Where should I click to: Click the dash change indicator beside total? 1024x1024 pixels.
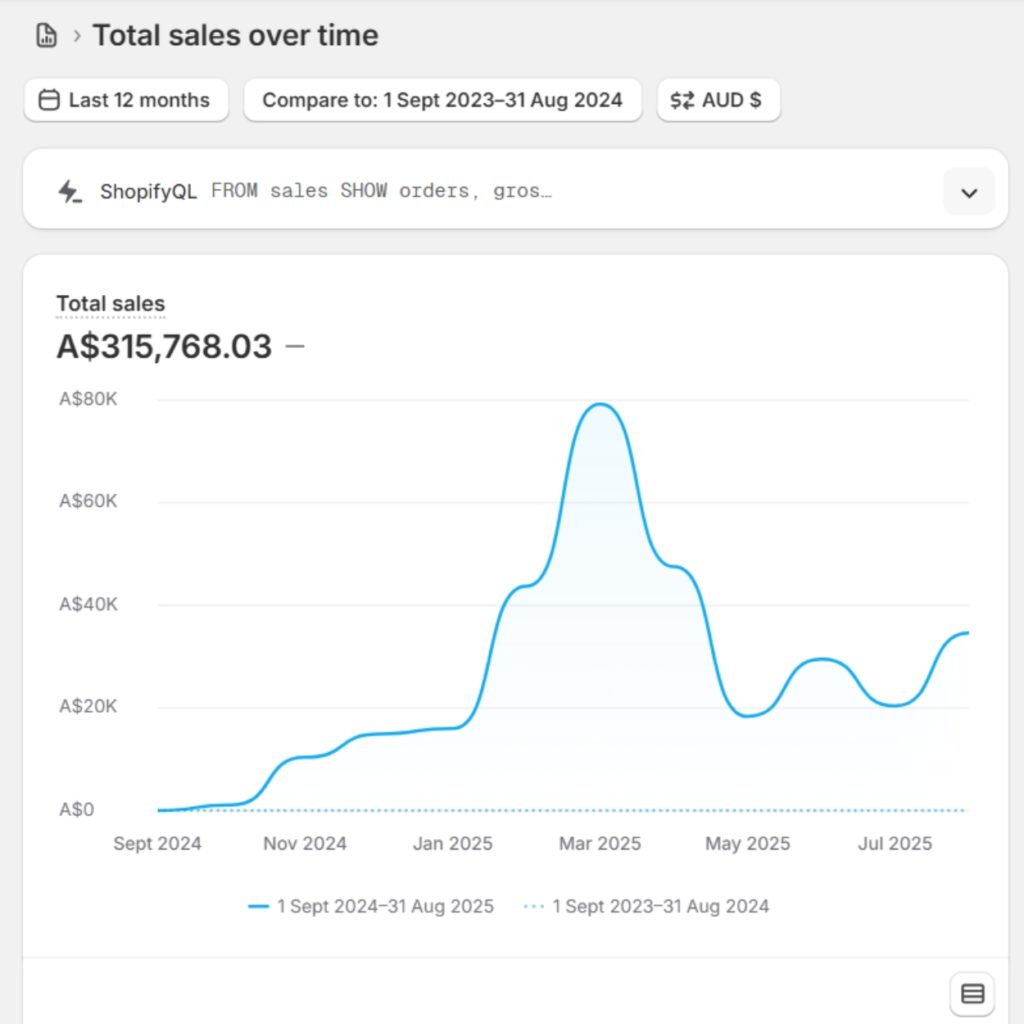295,346
